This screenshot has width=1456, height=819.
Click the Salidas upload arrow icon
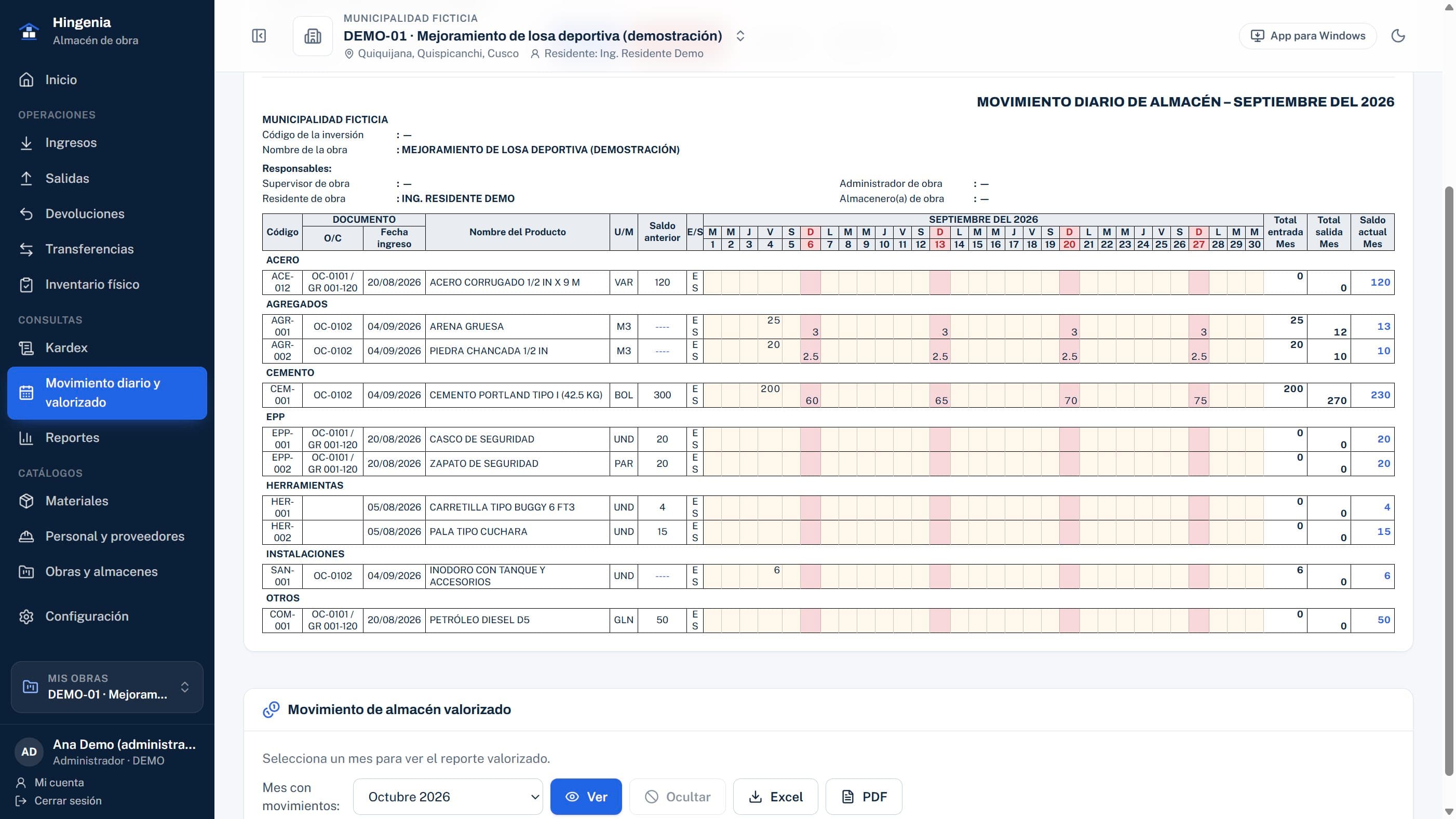[26, 179]
